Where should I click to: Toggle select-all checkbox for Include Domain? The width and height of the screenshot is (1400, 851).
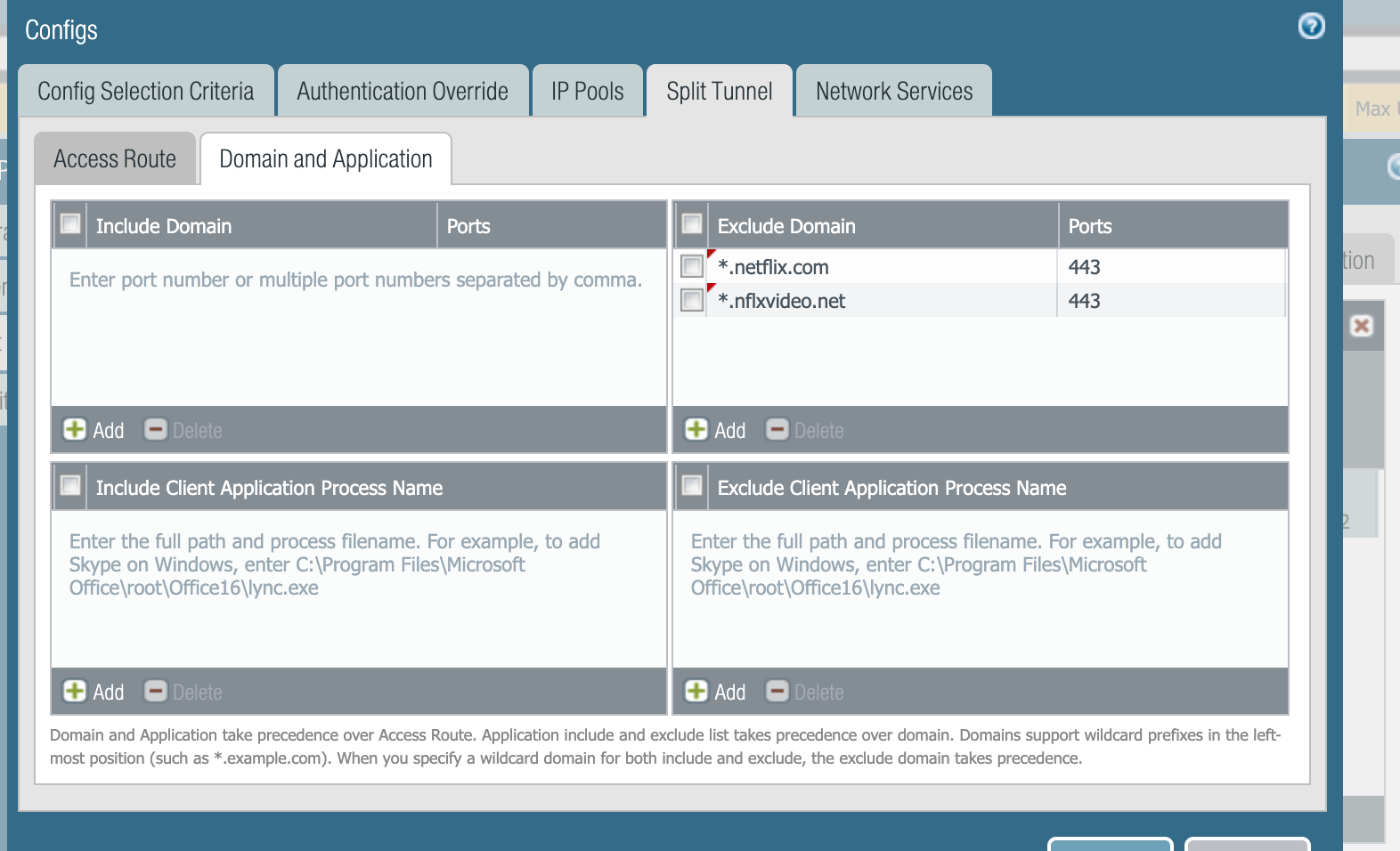point(69,224)
